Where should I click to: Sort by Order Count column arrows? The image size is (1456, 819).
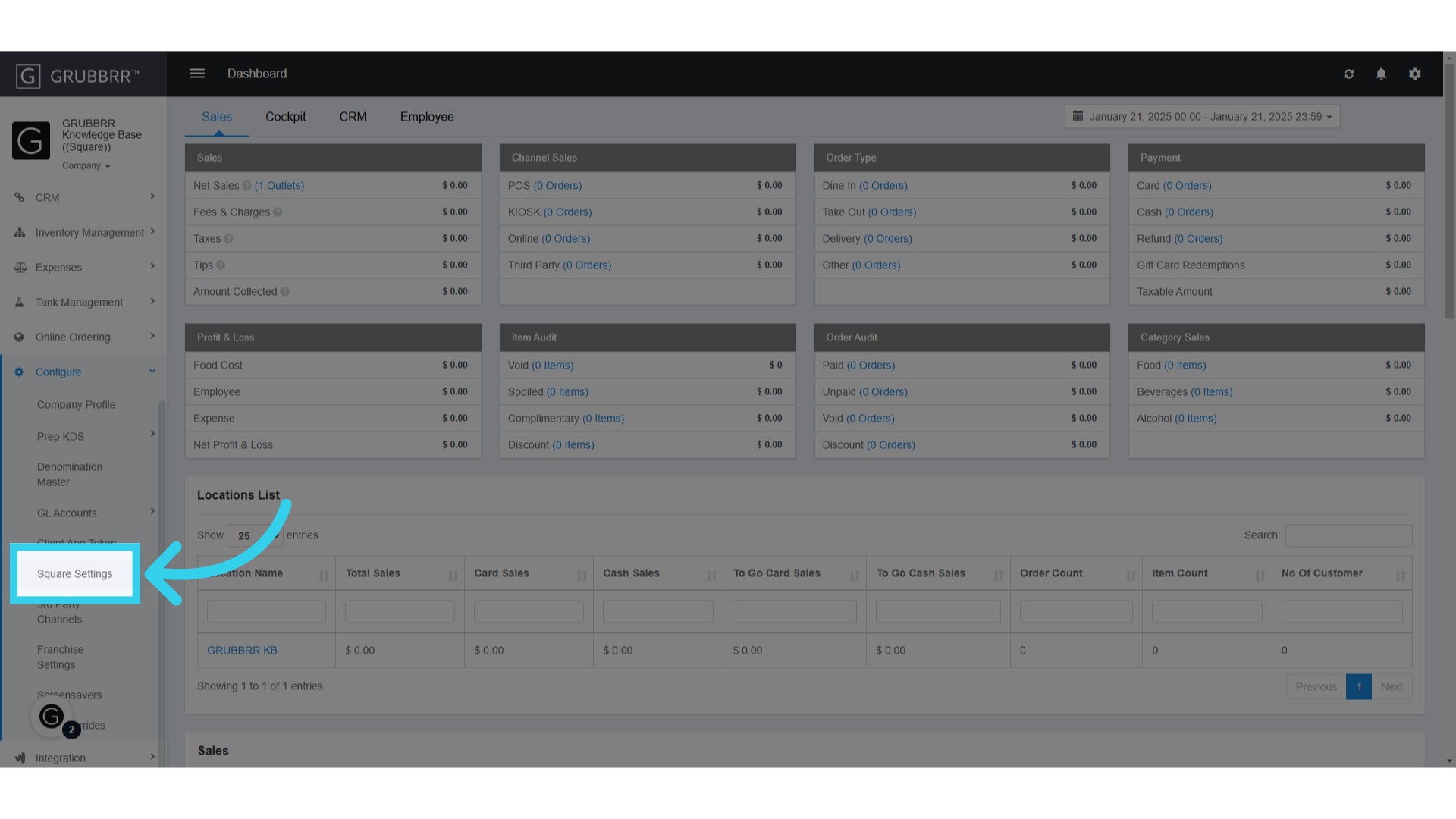[x=1131, y=576]
